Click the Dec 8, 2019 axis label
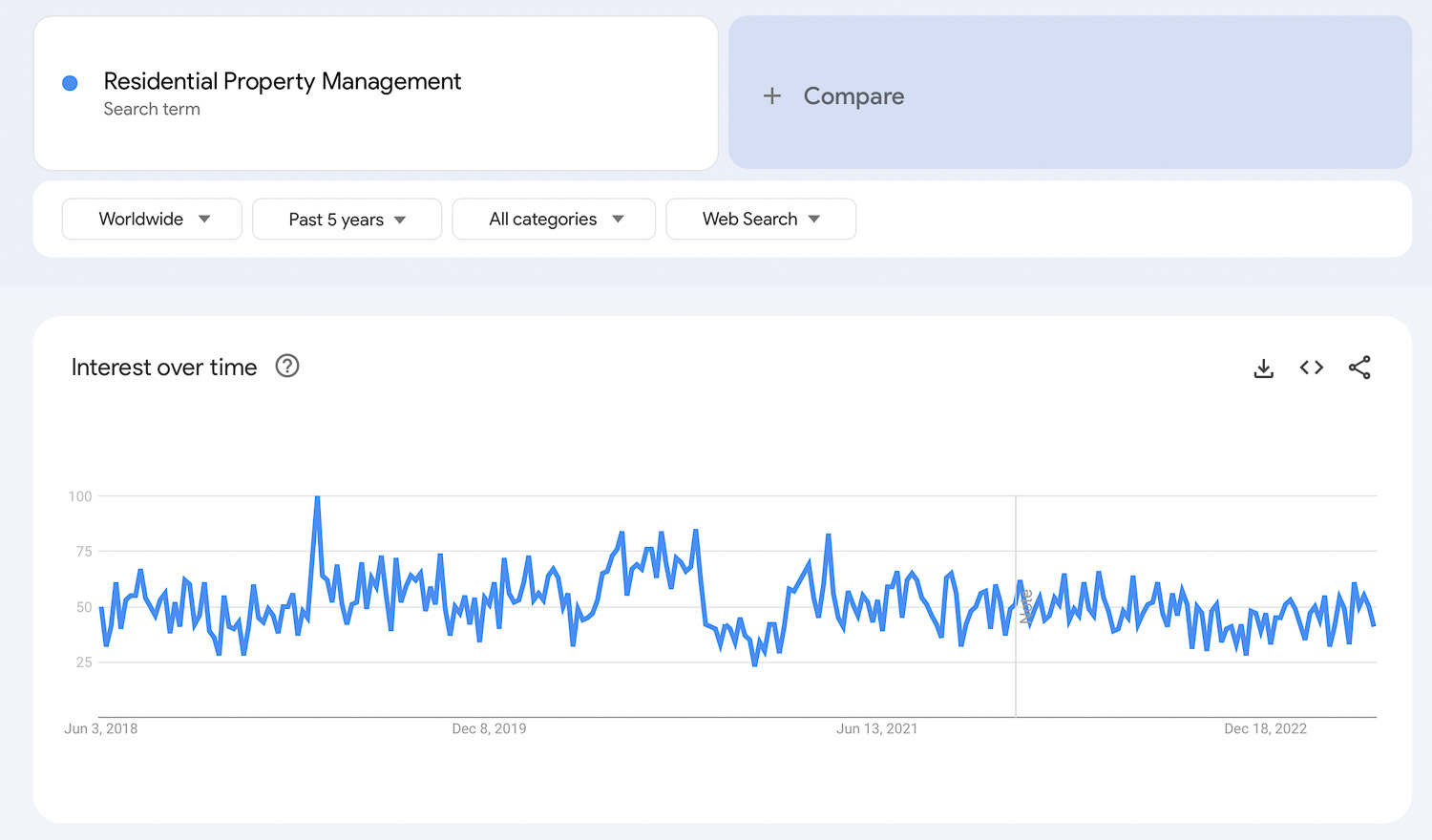The width and height of the screenshot is (1432, 840). pos(489,728)
